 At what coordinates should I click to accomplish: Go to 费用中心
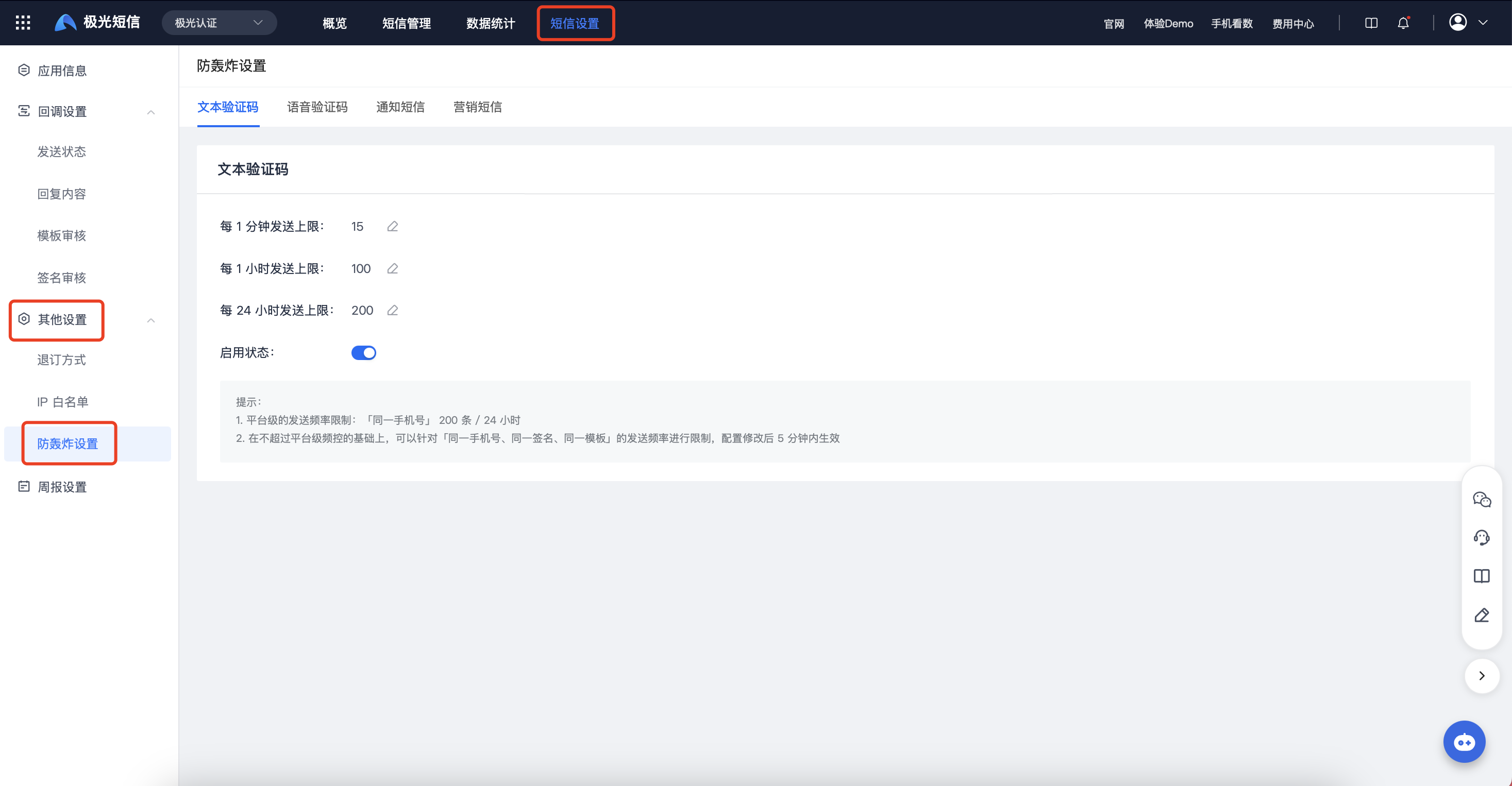click(1293, 24)
